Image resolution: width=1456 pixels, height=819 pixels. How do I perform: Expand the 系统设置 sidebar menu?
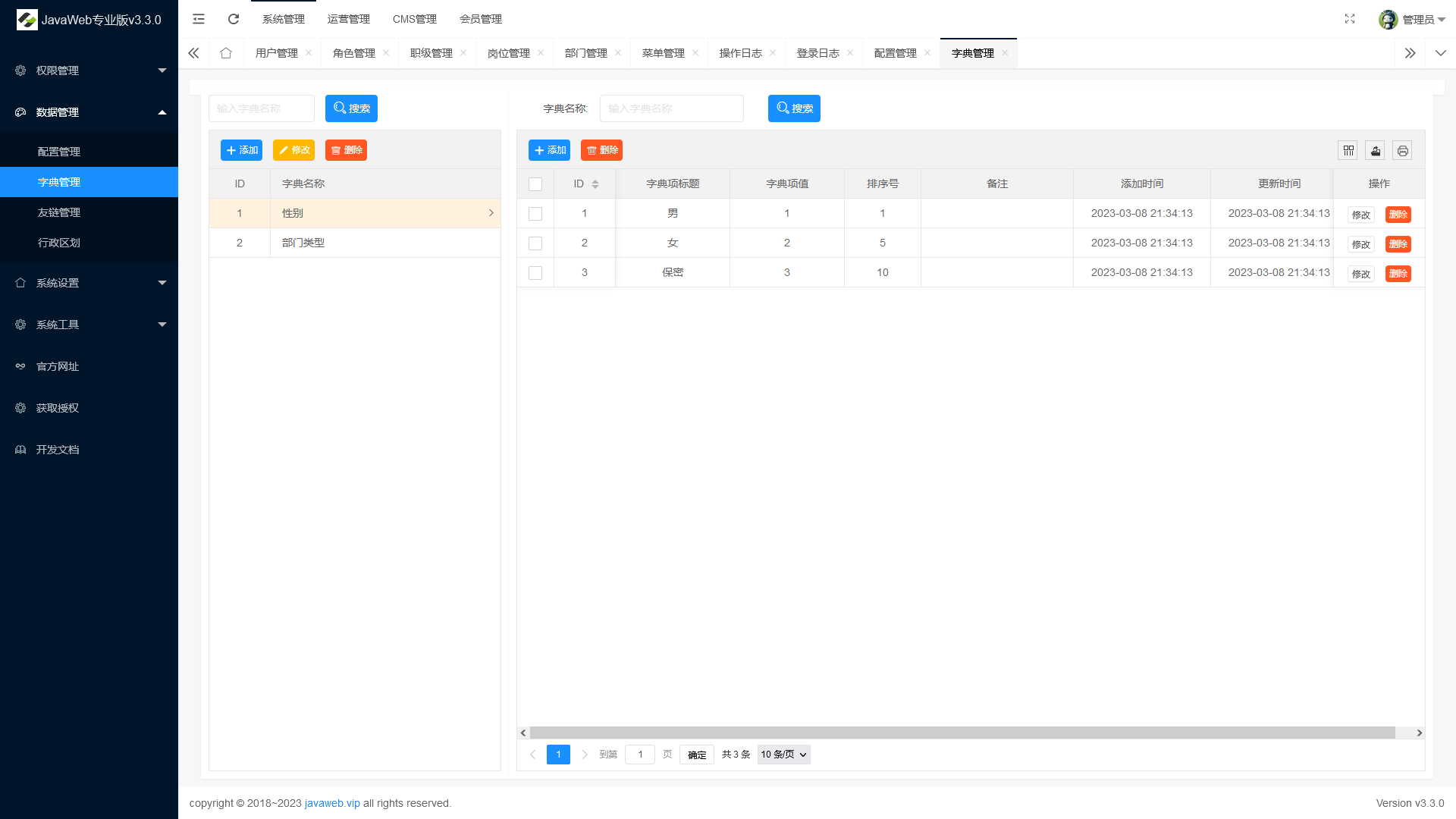[x=89, y=282]
